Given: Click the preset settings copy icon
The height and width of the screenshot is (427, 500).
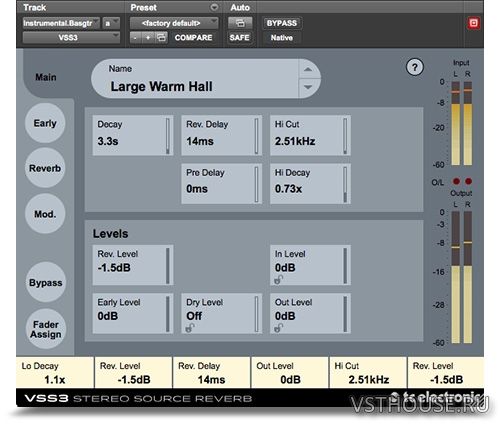Looking at the screenshot, I should pos(161,38).
